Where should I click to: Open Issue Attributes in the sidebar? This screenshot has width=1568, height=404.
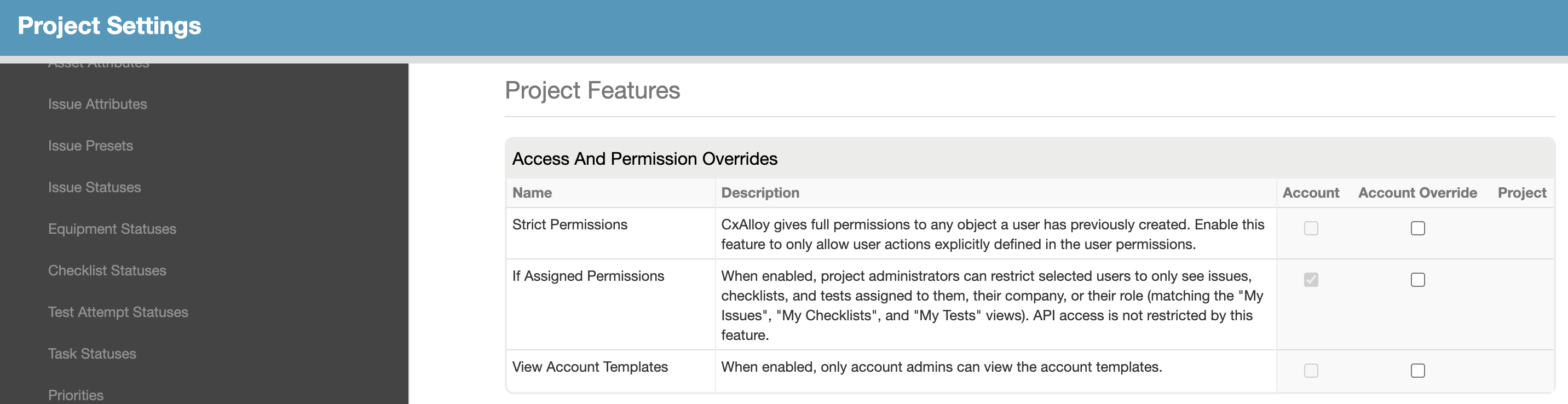(x=97, y=104)
